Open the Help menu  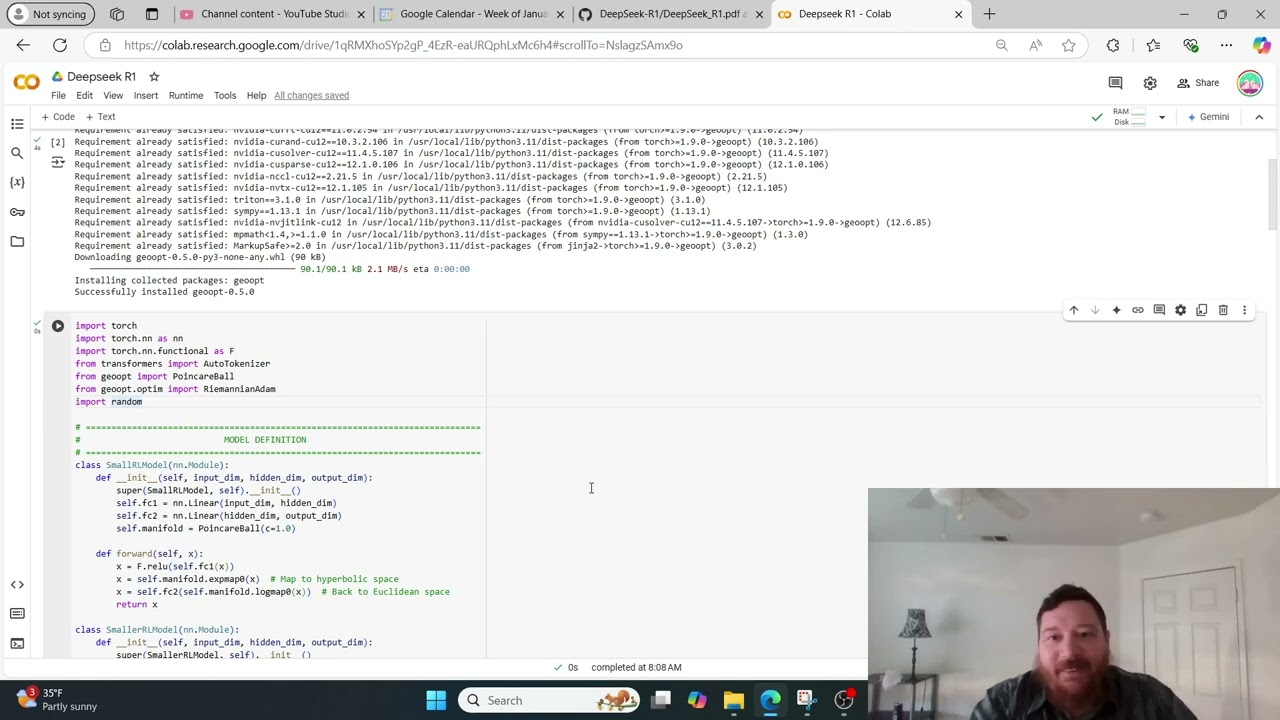point(256,96)
